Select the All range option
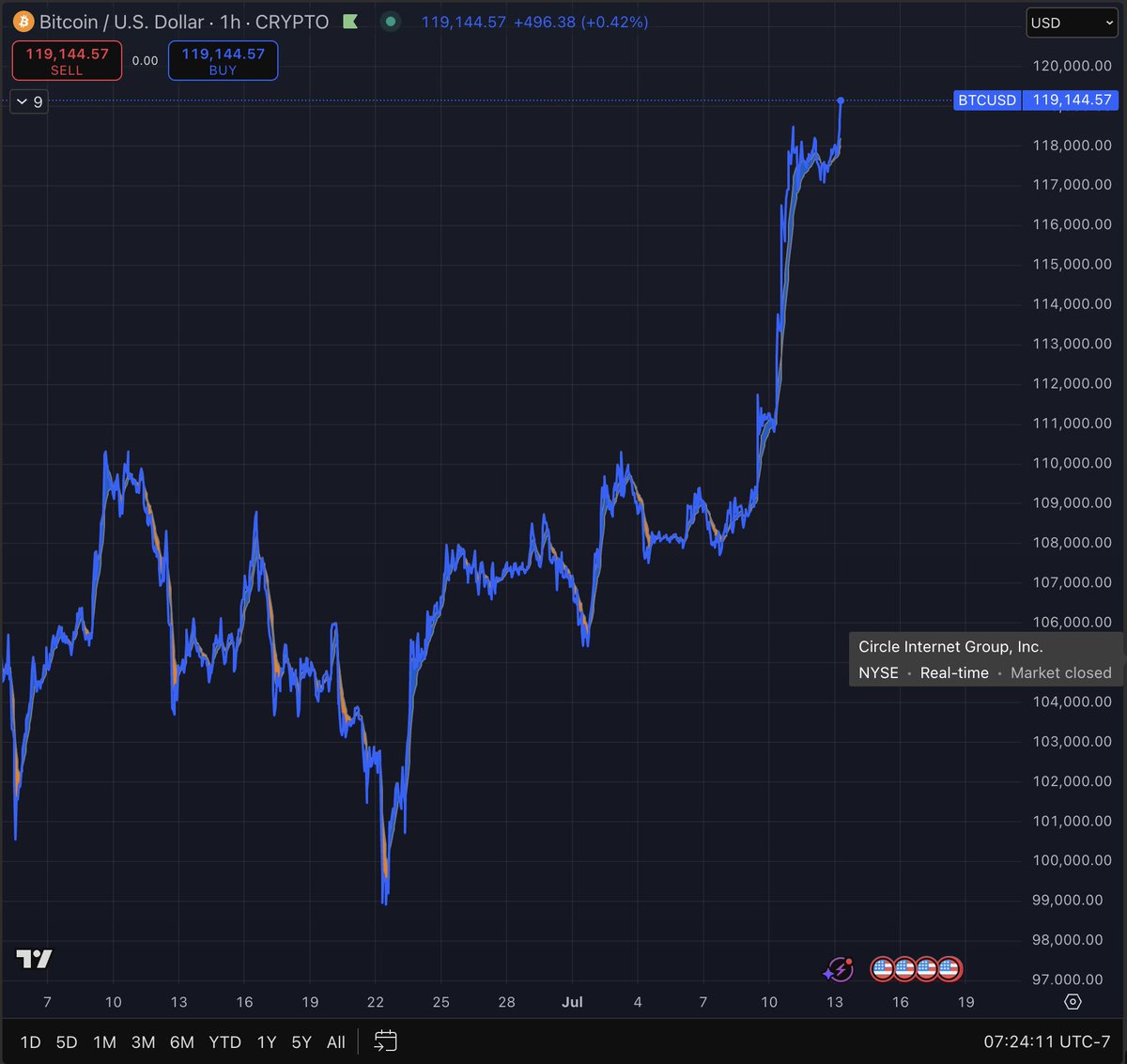This screenshot has width=1127, height=1064. 336,1042
